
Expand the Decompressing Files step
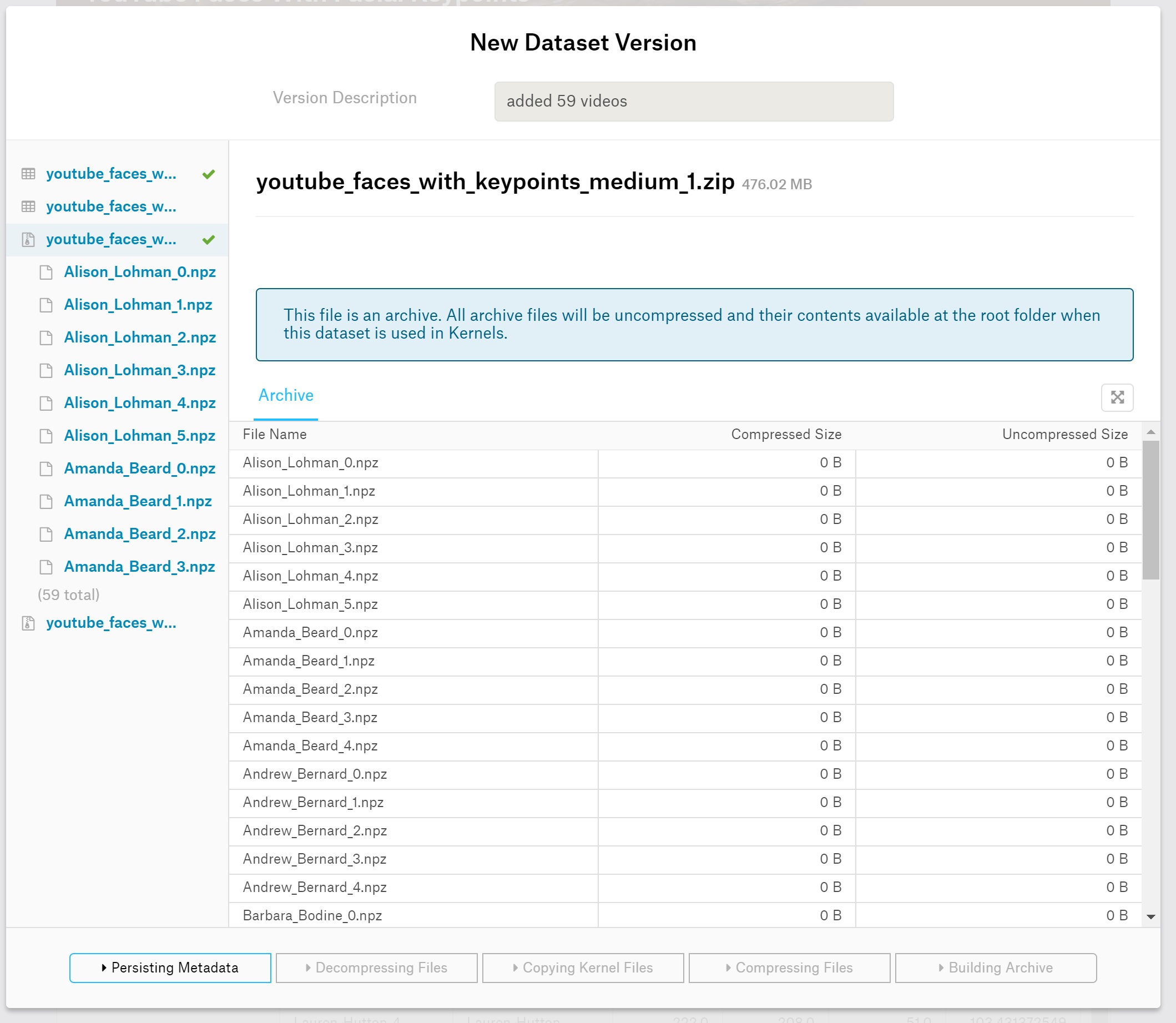[x=376, y=967]
